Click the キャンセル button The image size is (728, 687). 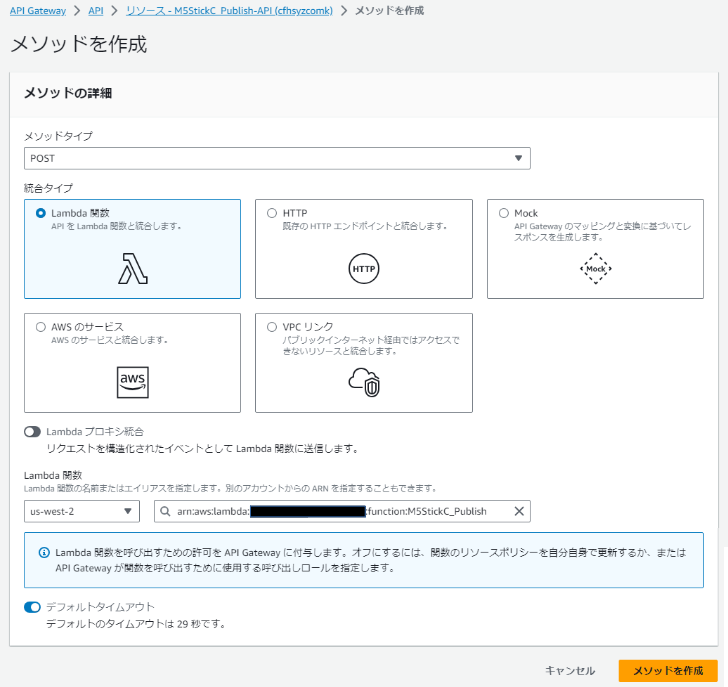(x=570, y=670)
